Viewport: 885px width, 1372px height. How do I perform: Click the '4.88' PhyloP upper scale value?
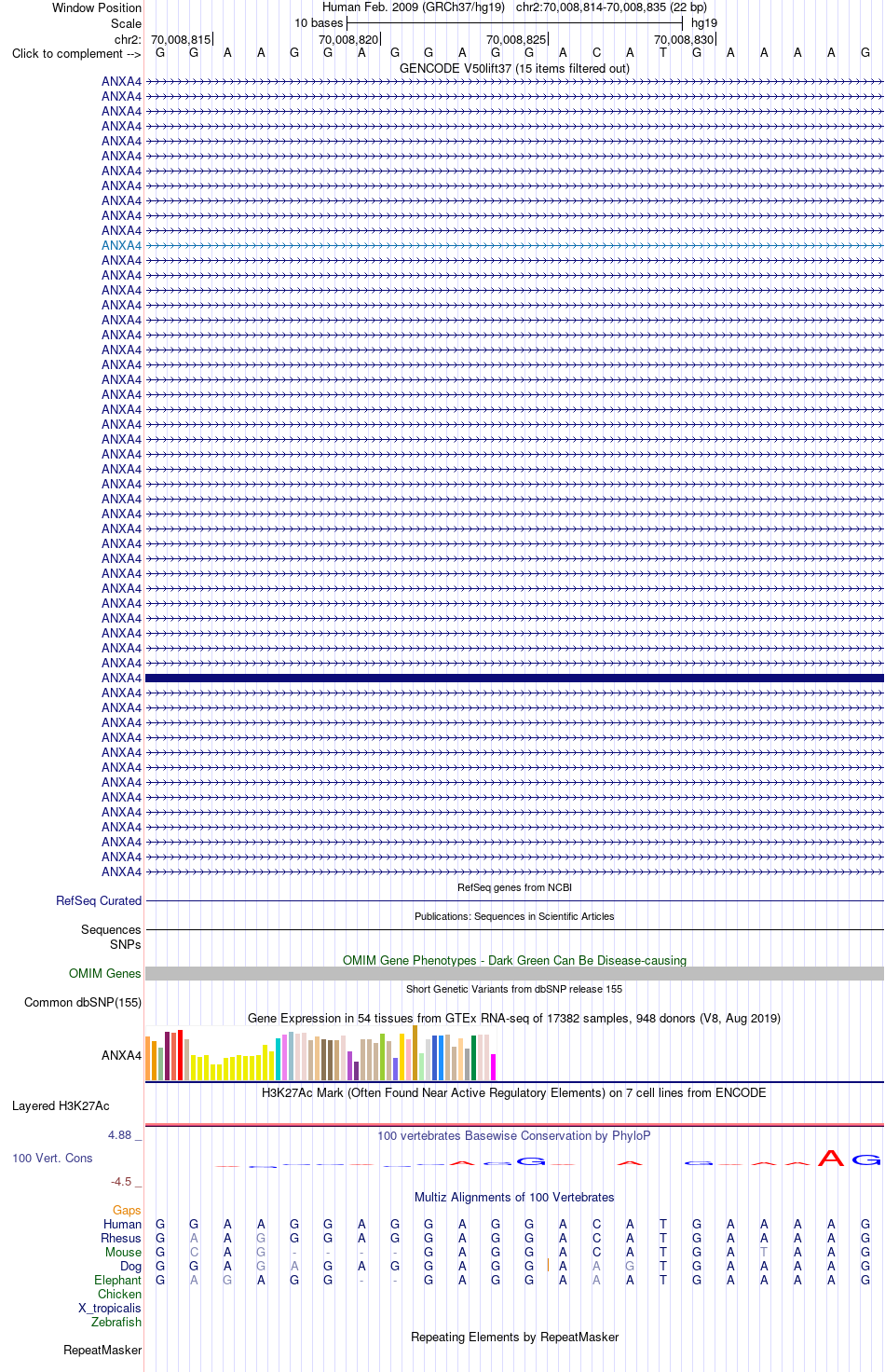click(119, 1135)
